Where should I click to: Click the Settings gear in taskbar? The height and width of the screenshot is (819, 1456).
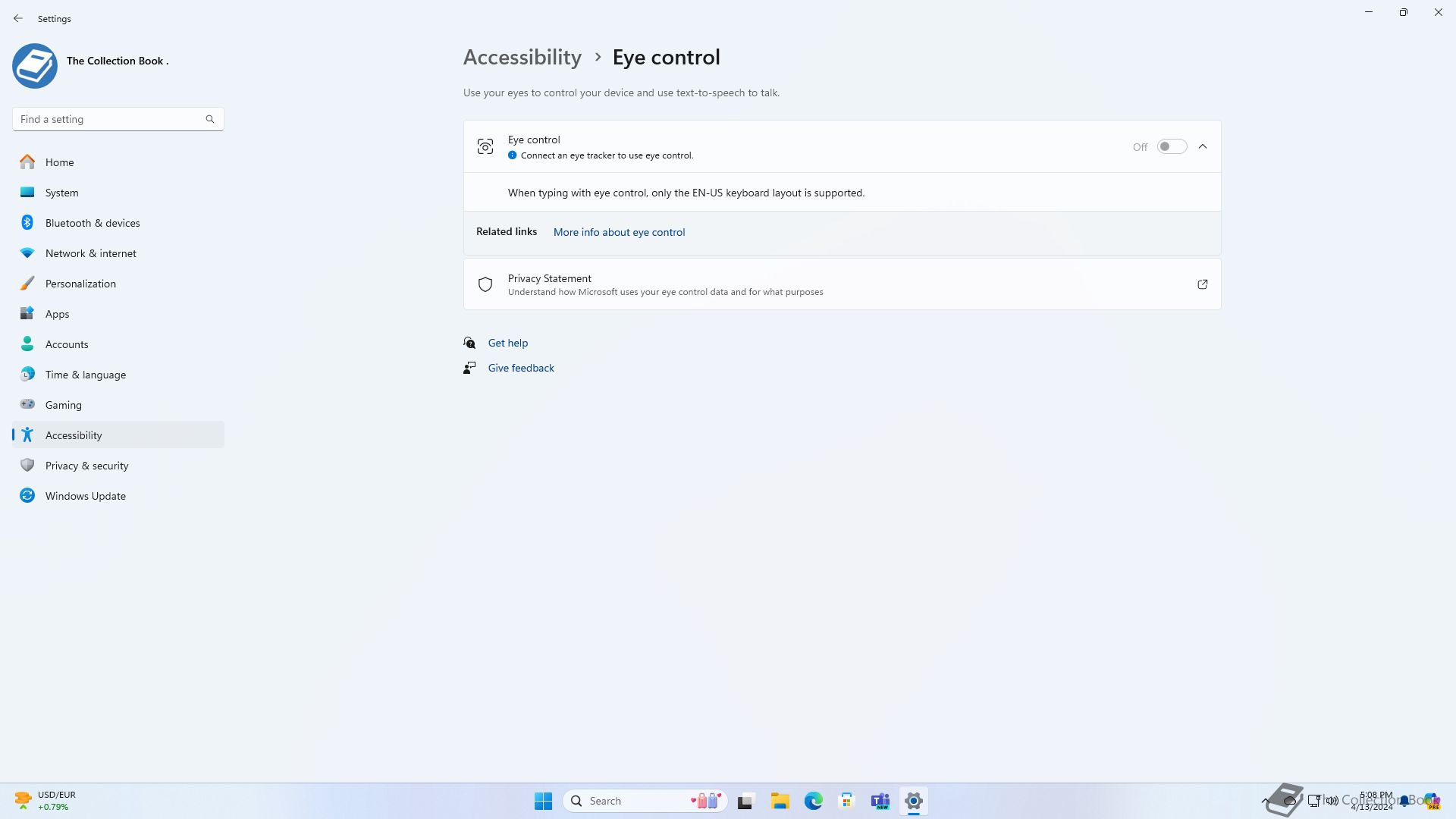coord(913,801)
